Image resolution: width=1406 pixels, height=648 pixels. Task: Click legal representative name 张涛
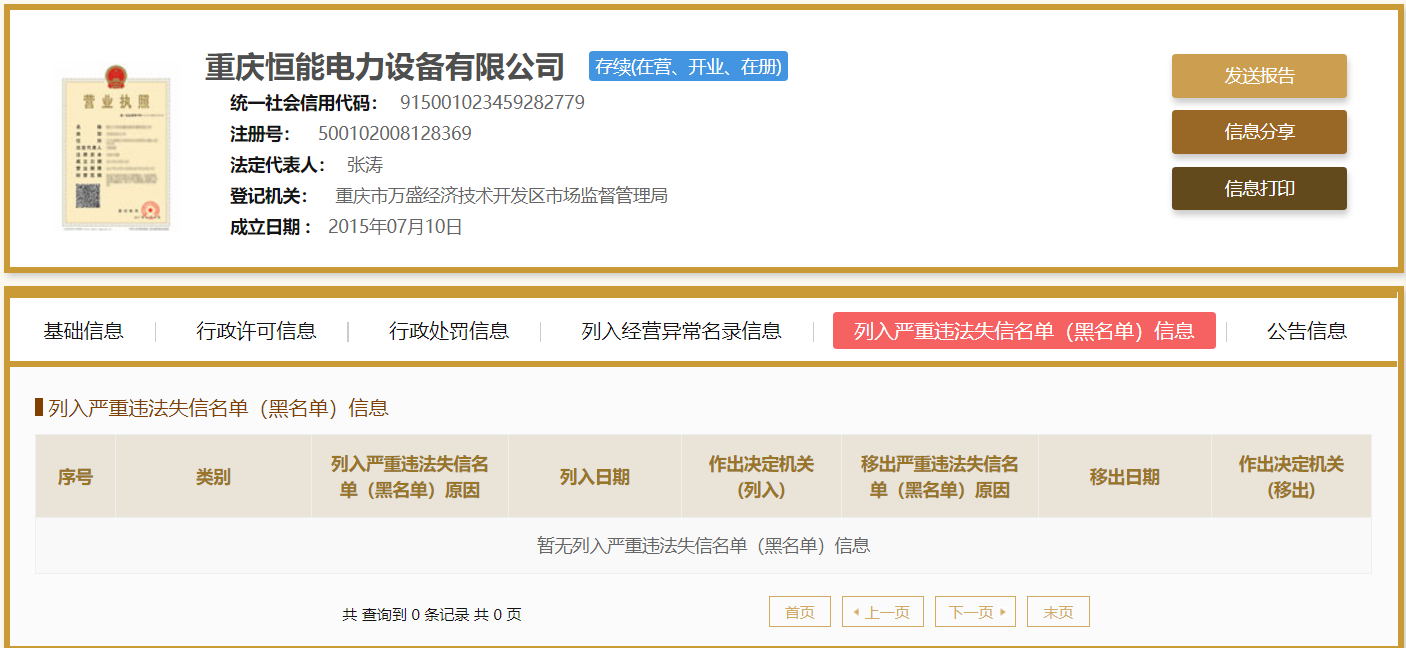(x=365, y=165)
